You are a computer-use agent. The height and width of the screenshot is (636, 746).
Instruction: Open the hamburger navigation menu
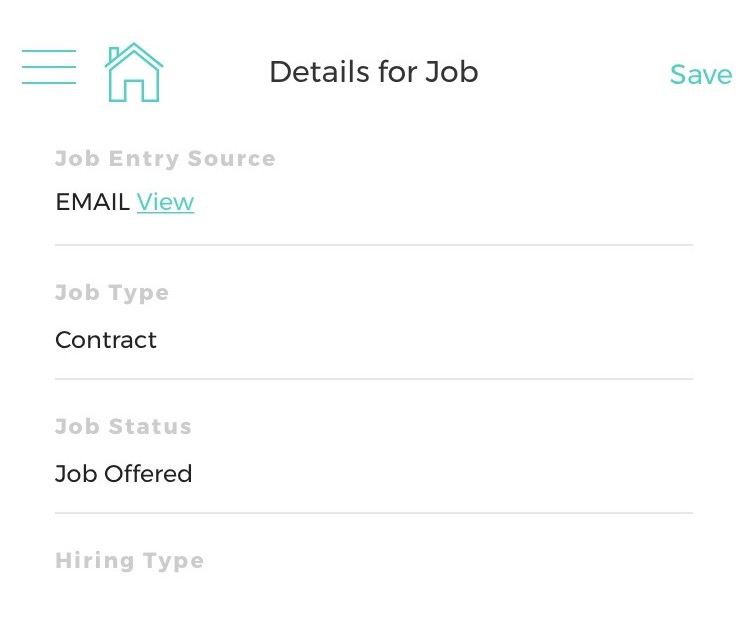click(49, 67)
